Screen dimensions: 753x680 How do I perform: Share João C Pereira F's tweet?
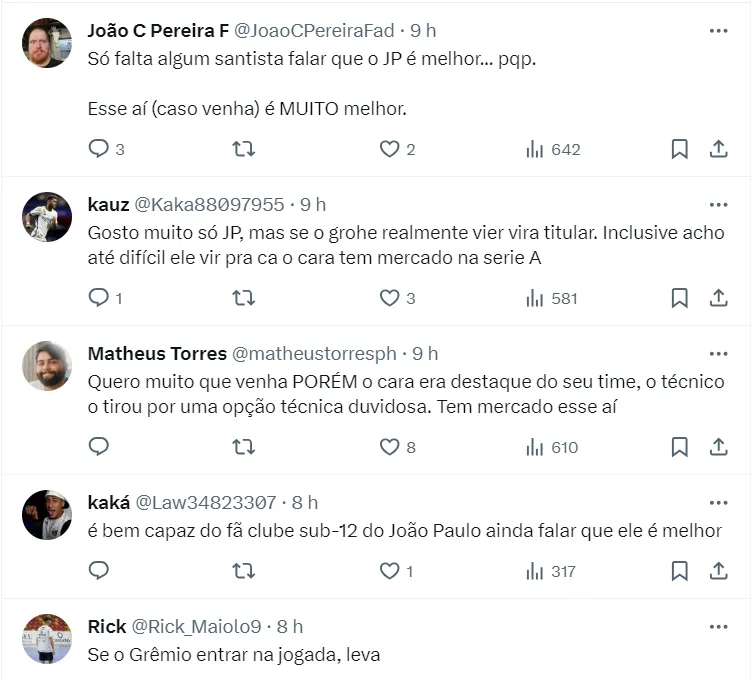point(718,149)
